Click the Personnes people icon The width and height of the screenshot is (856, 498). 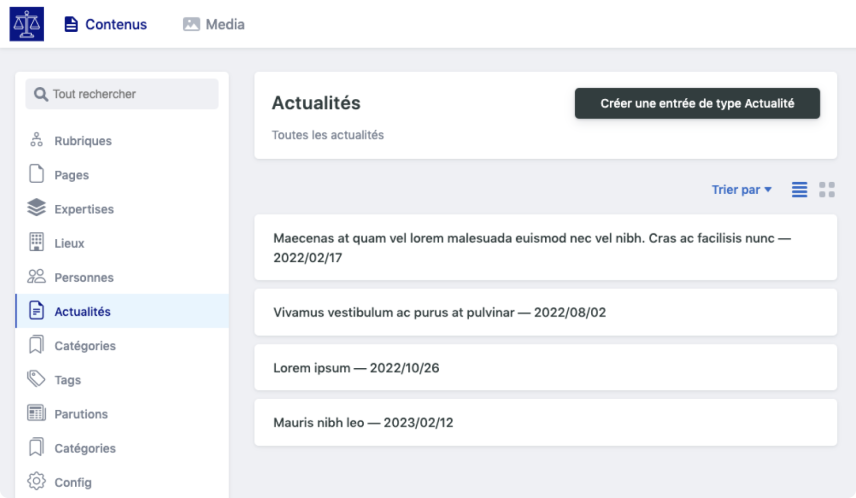click(37, 276)
